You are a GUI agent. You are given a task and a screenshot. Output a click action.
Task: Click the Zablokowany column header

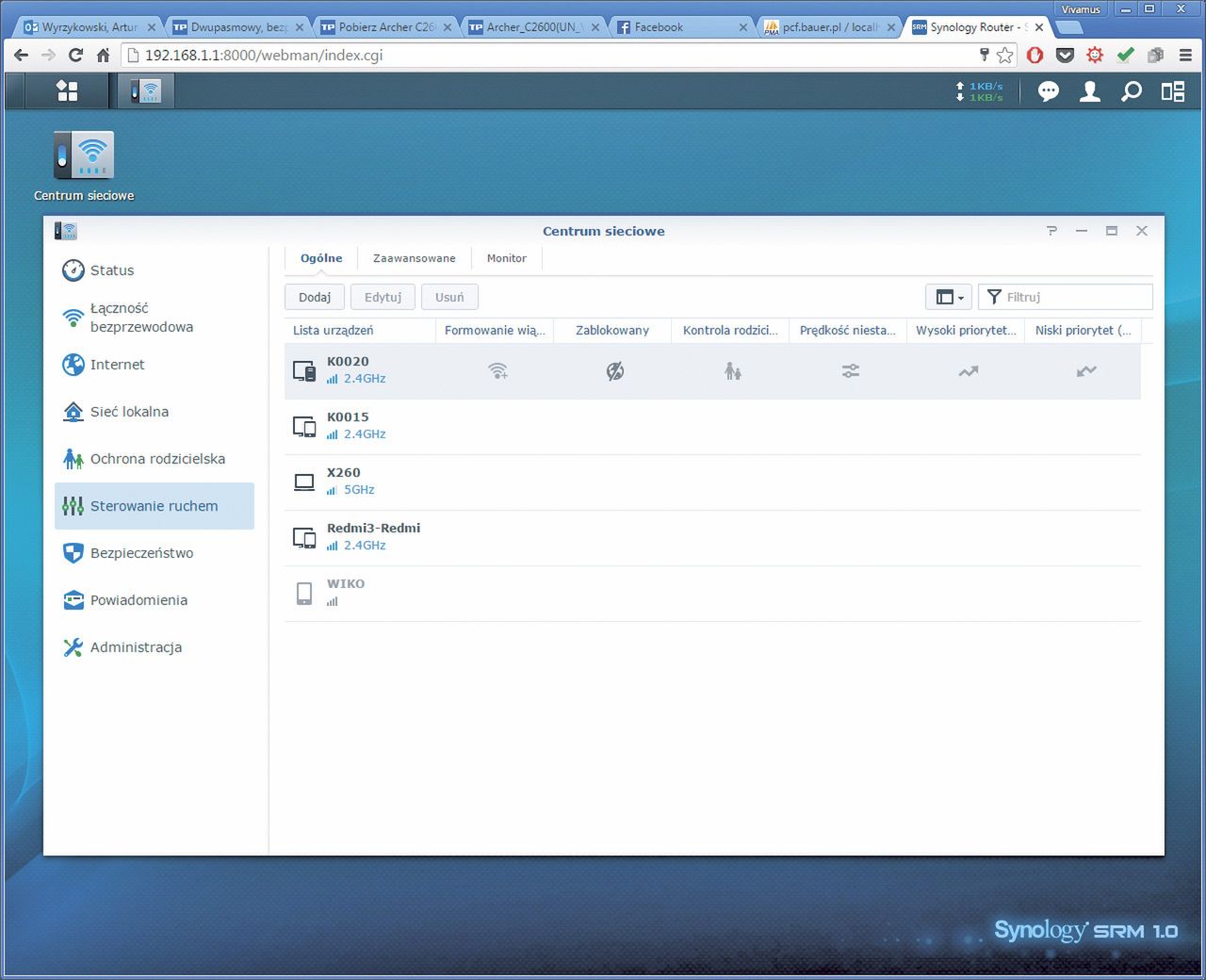coord(612,331)
